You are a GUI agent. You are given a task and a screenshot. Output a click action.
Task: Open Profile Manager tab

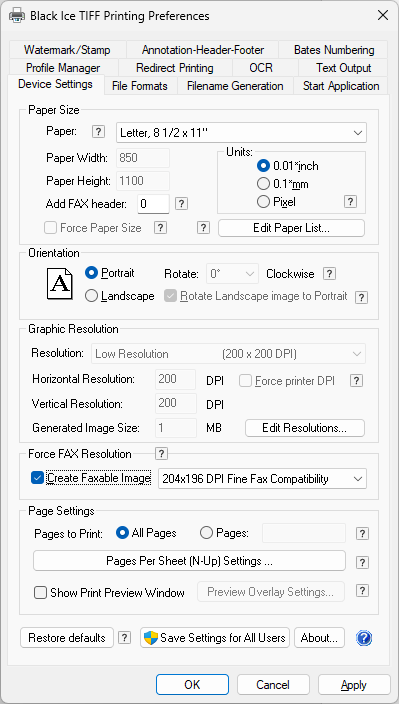coord(63,68)
